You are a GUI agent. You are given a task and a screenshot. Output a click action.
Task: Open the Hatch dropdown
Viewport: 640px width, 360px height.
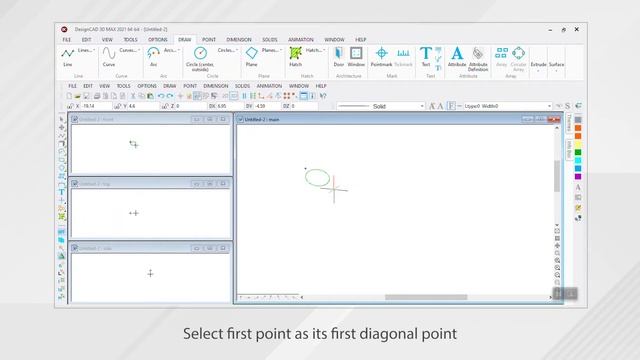315,50
